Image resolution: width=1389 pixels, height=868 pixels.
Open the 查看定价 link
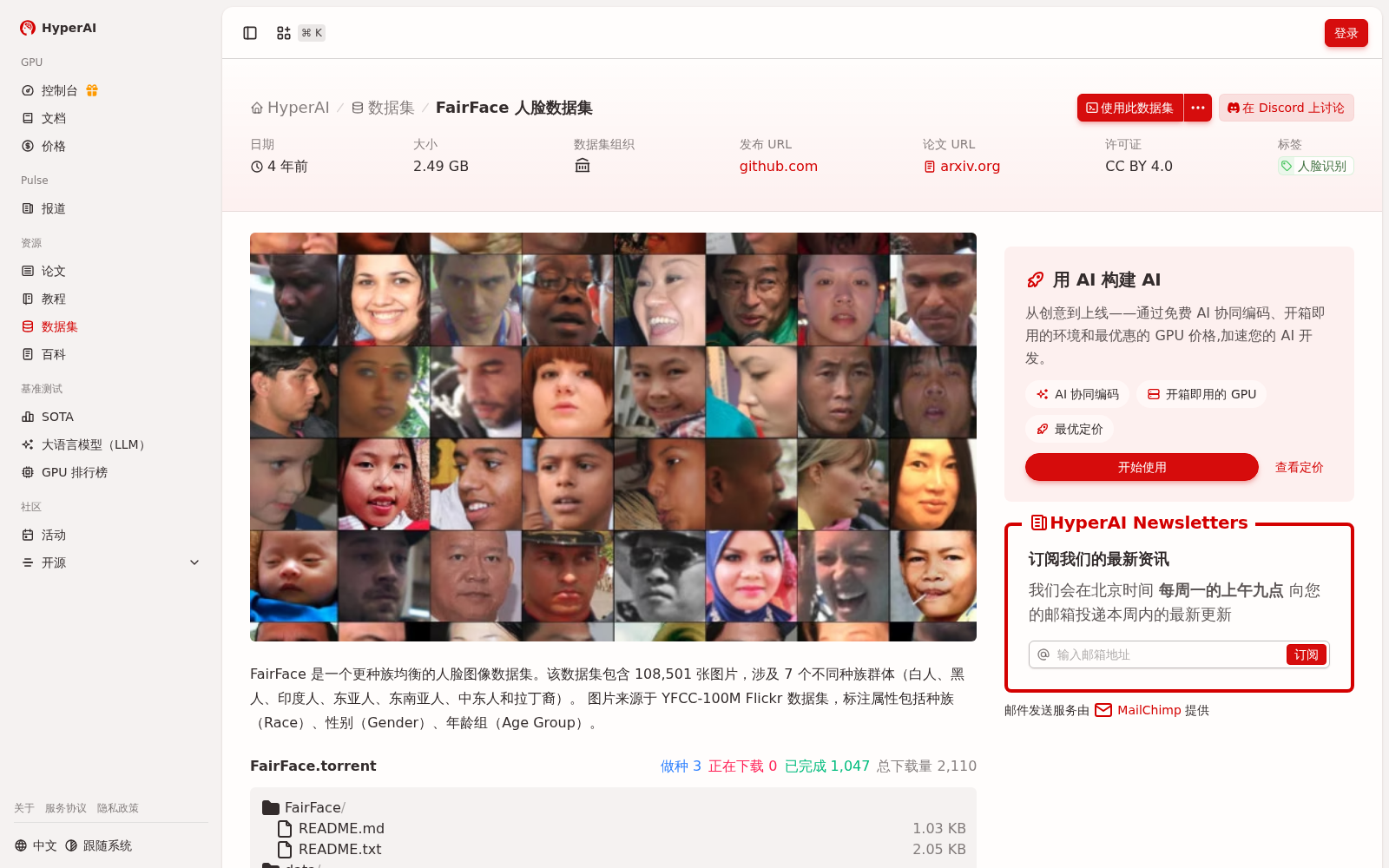(1299, 467)
